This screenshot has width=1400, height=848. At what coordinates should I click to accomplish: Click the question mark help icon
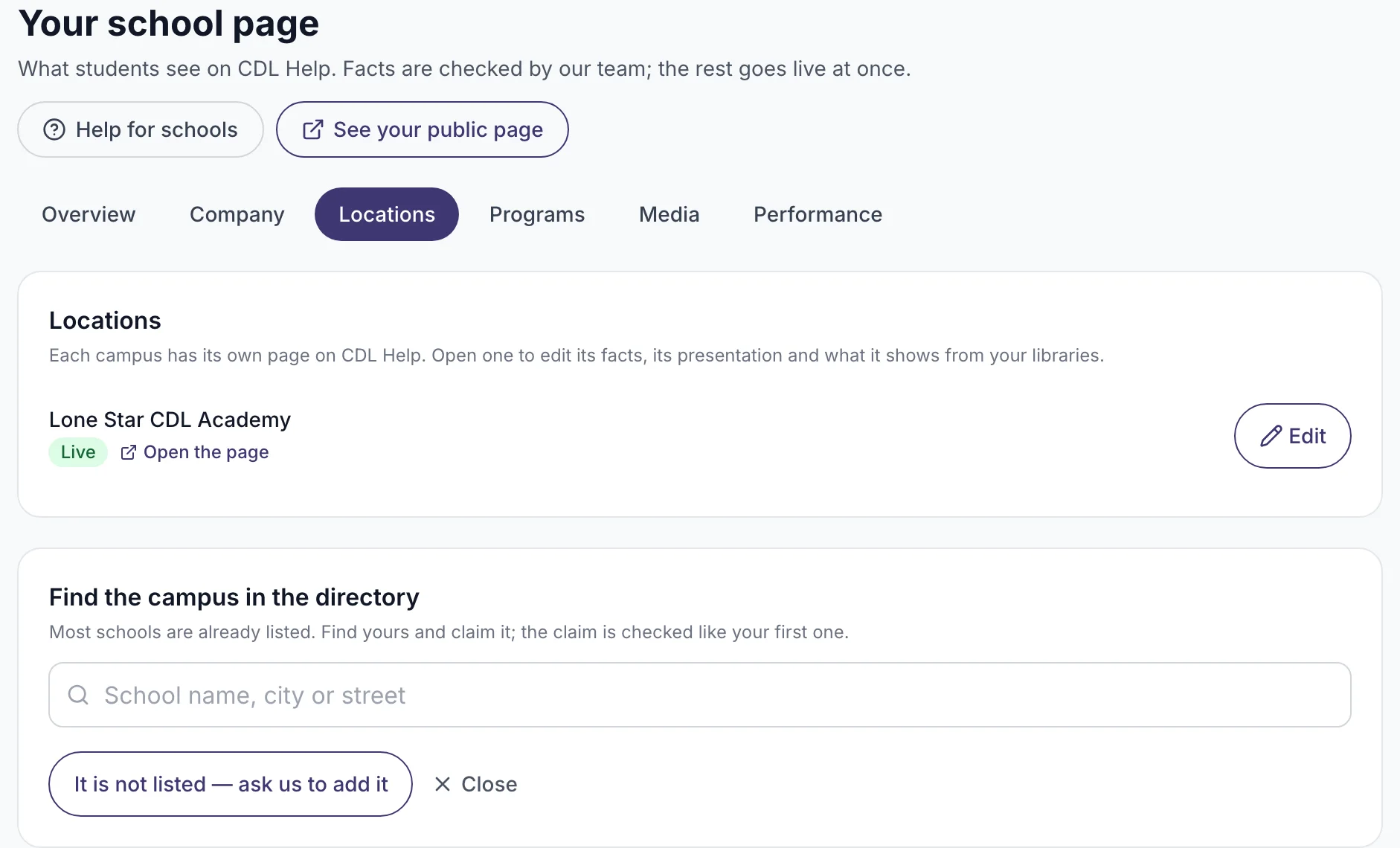tap(54, 129)
